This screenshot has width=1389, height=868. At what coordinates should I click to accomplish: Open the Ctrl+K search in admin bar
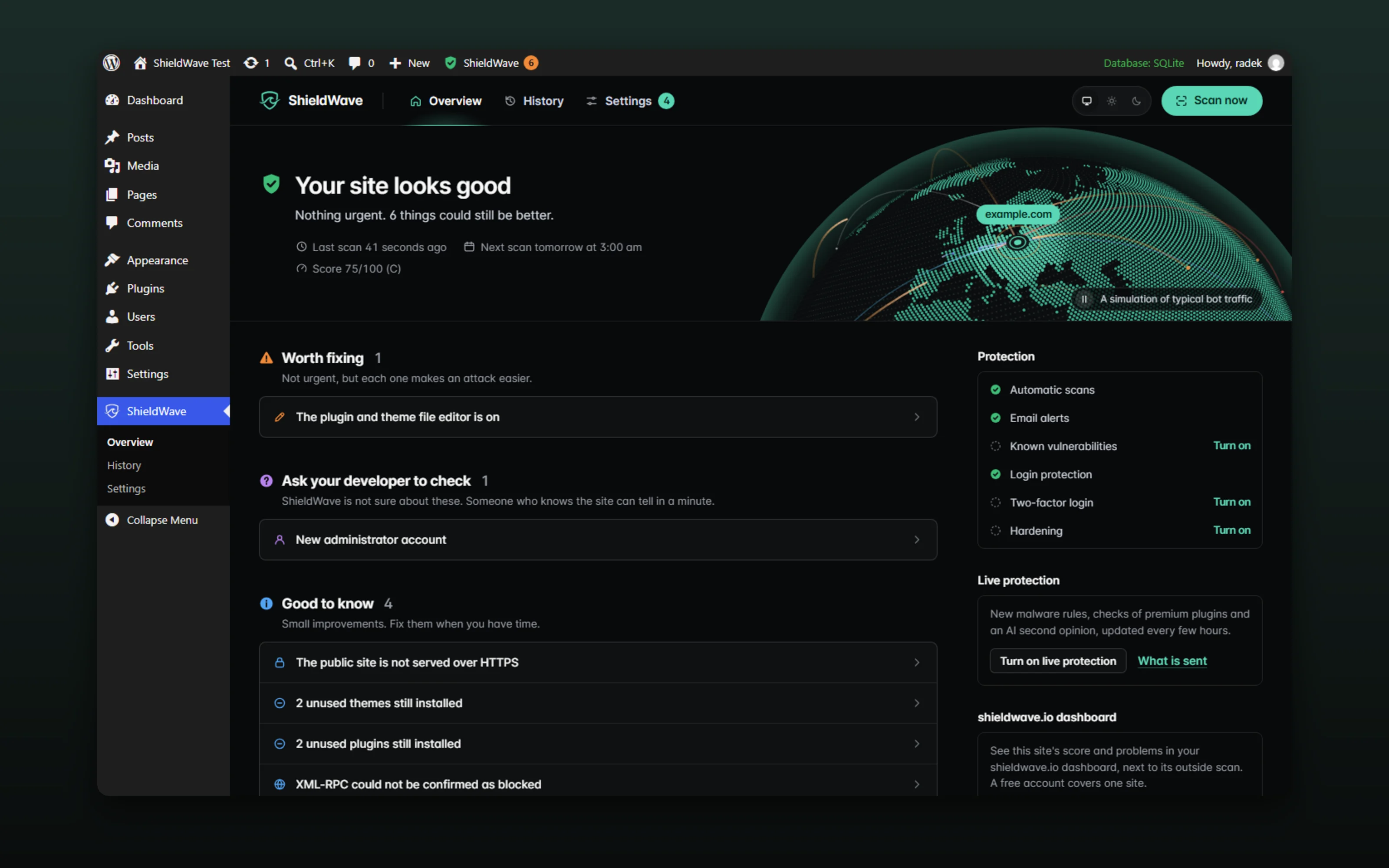(x=309, y=62)
